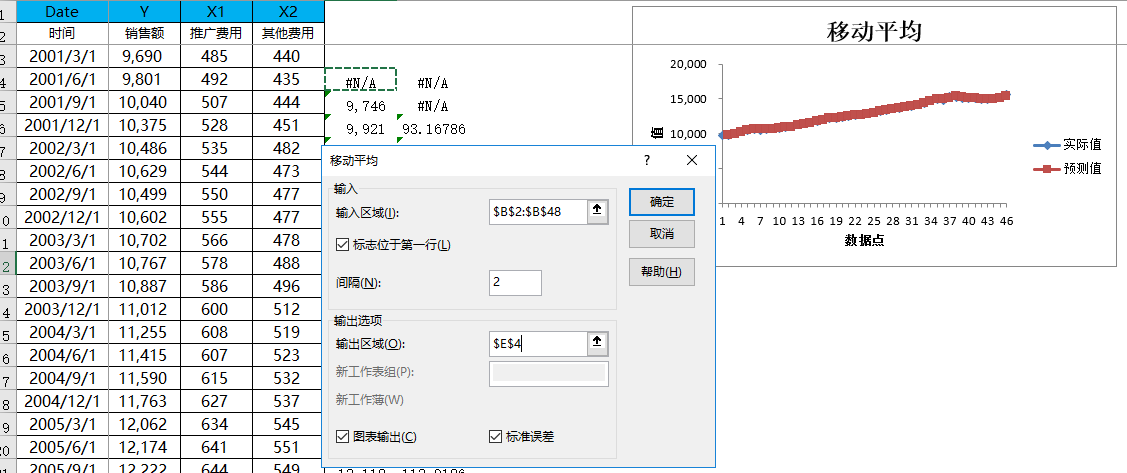The height and width of the screenshot is (473, 1127).
Task: Select the dashed-border #N/A output cell
Action: (361, 80)
